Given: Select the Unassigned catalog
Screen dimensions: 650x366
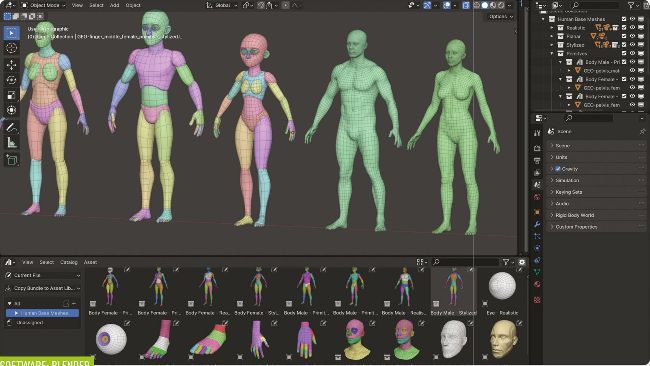Looking at the screenshot, I should pos(29,322).
